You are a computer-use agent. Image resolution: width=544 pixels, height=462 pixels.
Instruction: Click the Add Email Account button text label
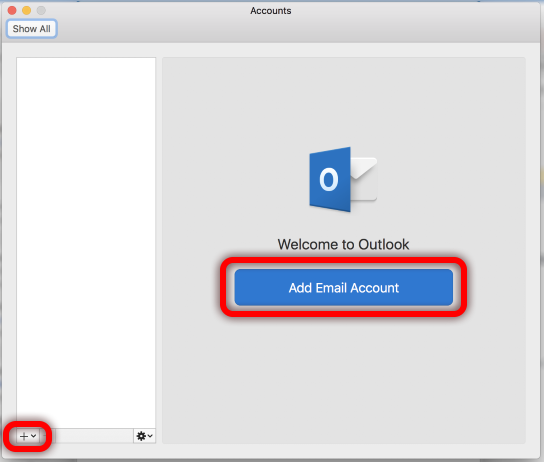343,288
